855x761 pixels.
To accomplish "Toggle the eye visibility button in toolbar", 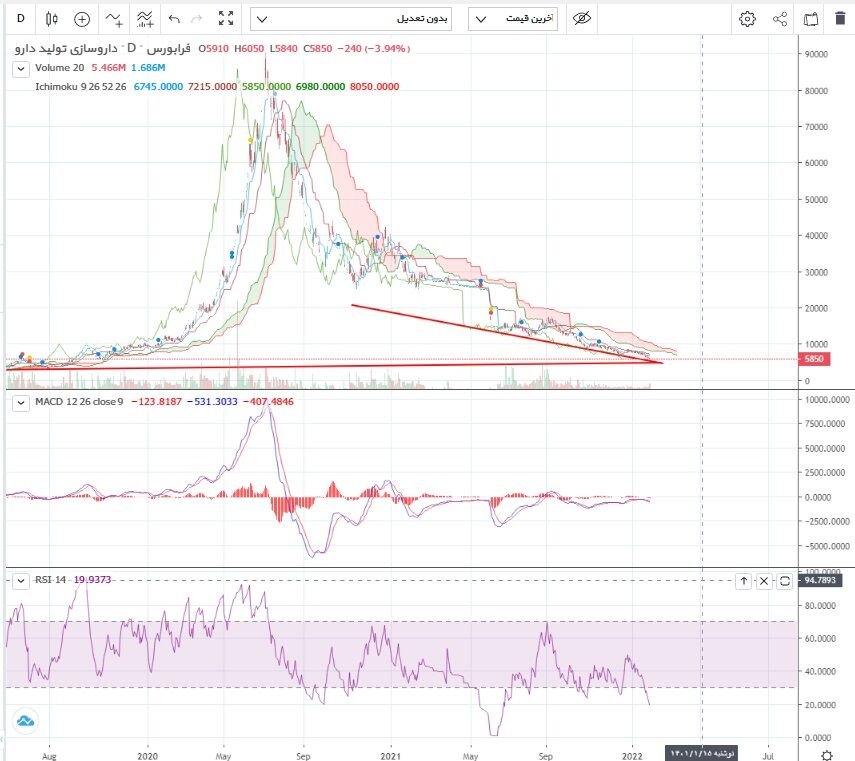I will coord(581,18).
